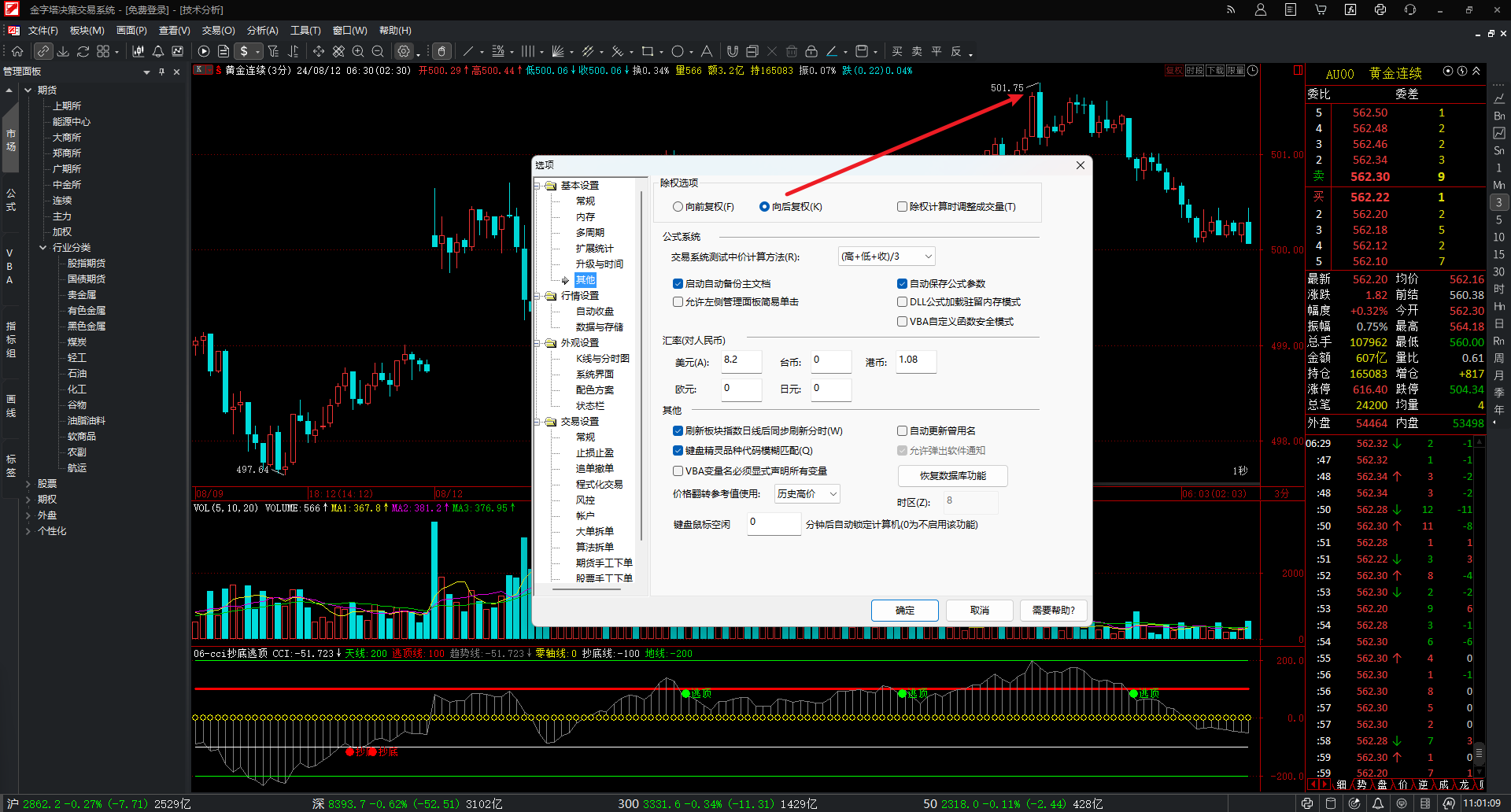Viewport: 1511px width, 812px height.
Task: Select the line drawing tool
Action: (x=468, y=51)
